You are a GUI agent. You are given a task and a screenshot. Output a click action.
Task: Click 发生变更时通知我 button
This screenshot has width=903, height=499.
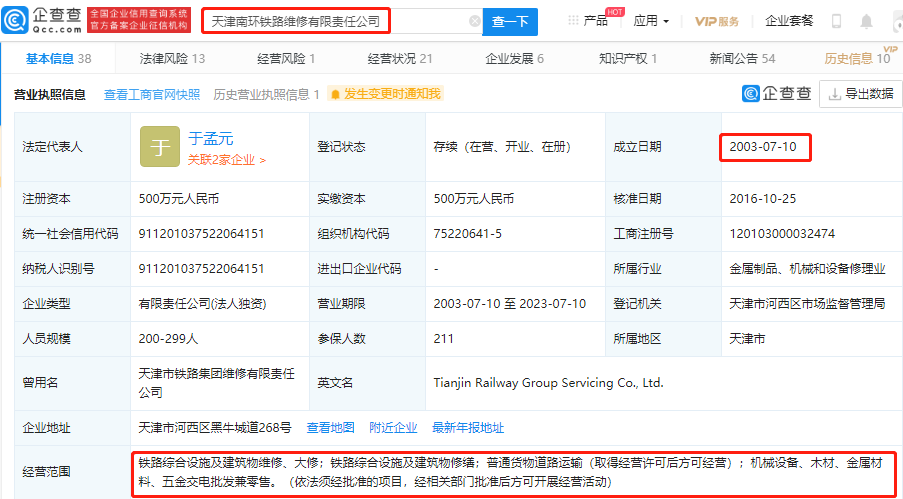385,94
